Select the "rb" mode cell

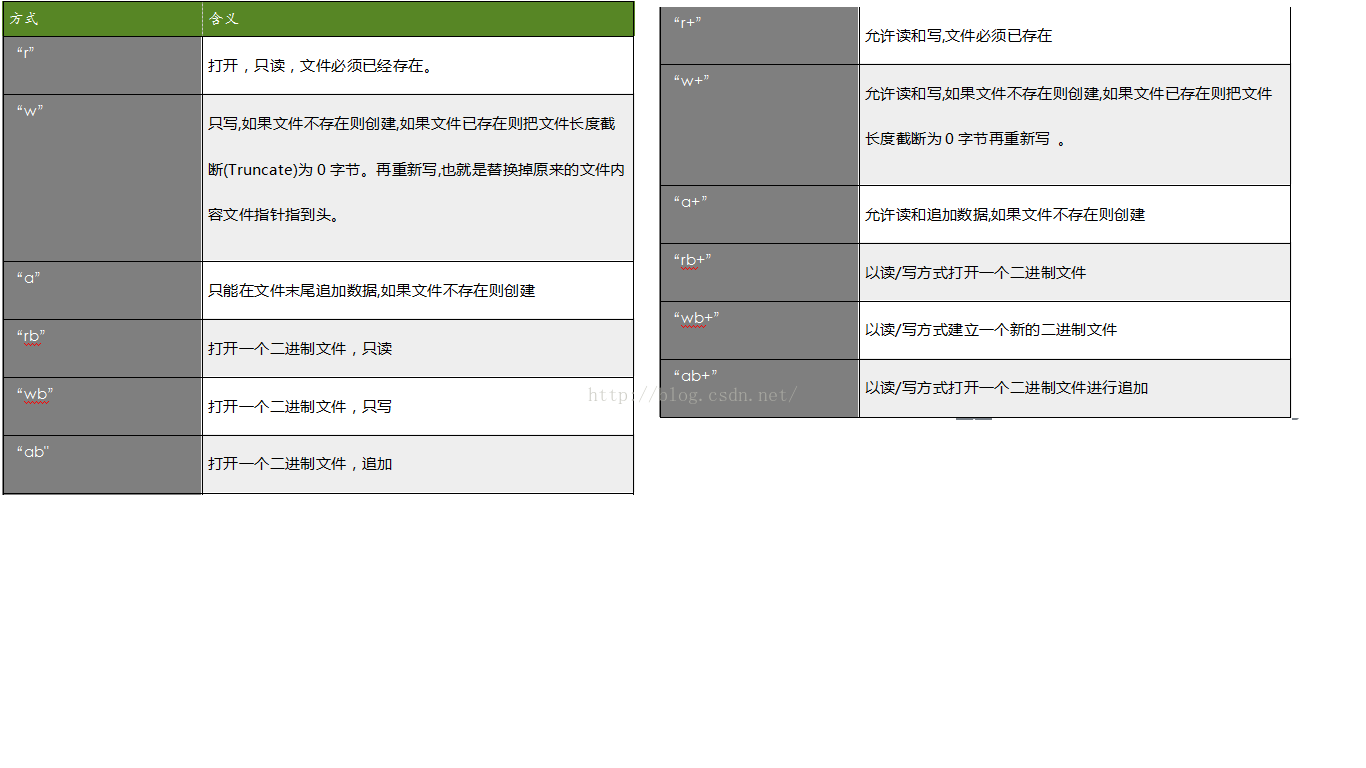pos(102,349)
